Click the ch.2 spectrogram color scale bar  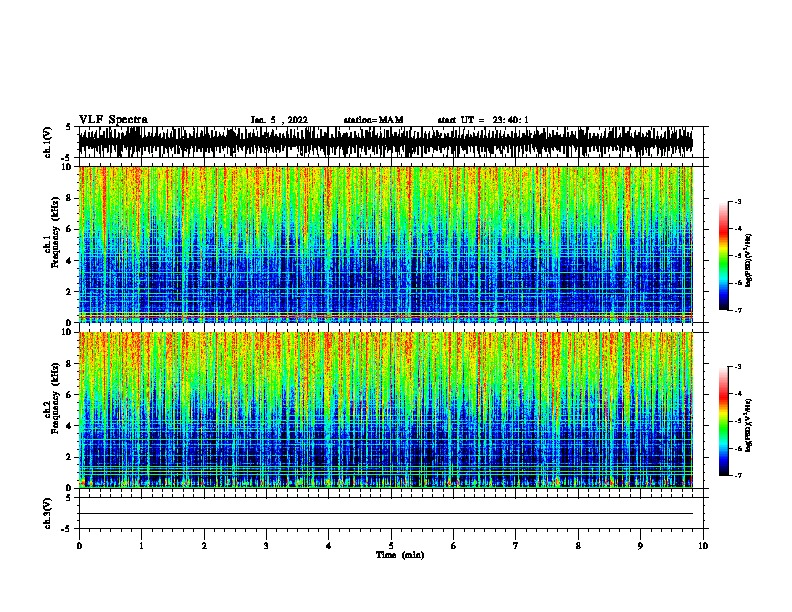coord(724,421)
